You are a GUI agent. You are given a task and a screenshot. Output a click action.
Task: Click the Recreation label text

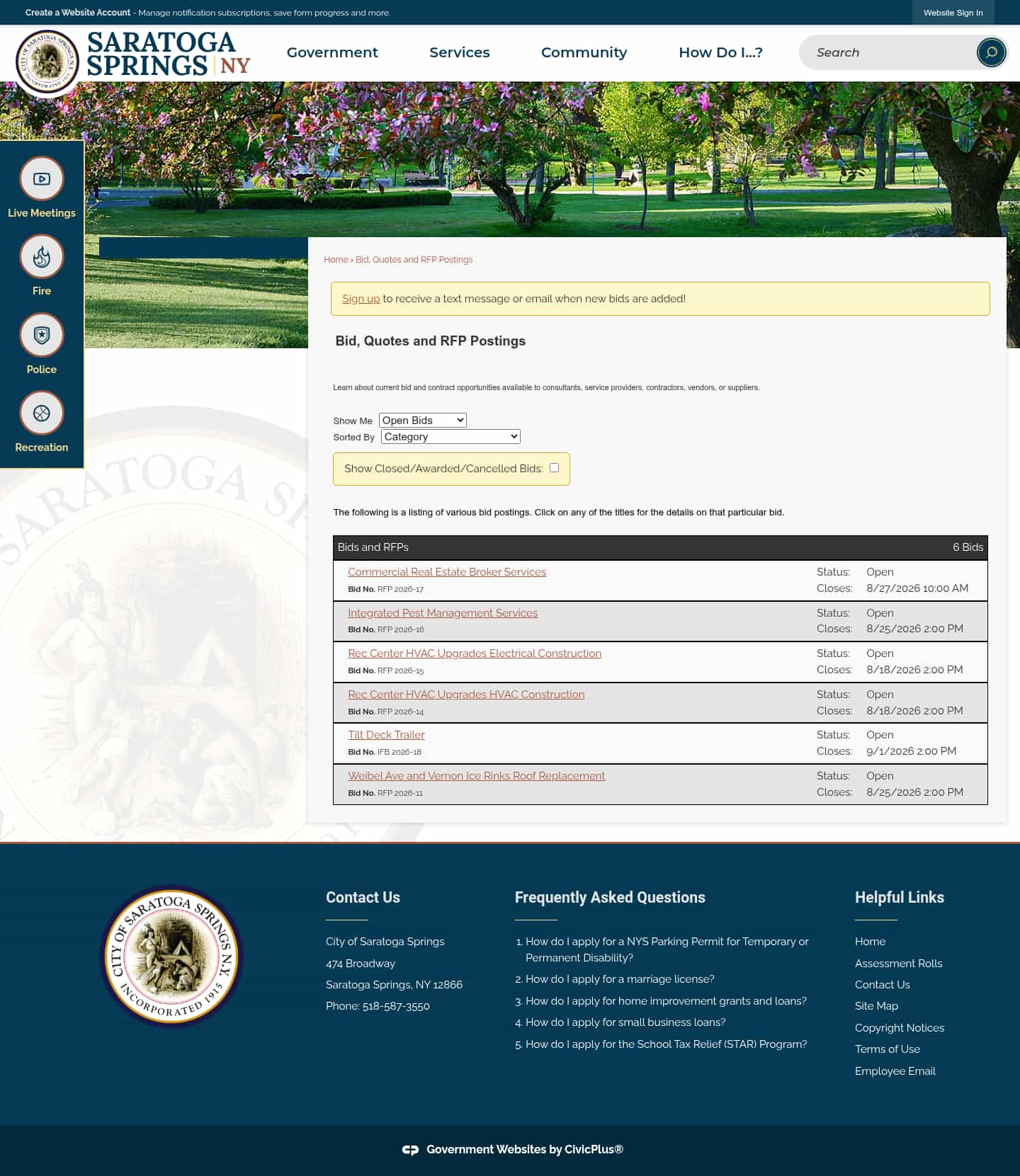click(x=42, y=447)
